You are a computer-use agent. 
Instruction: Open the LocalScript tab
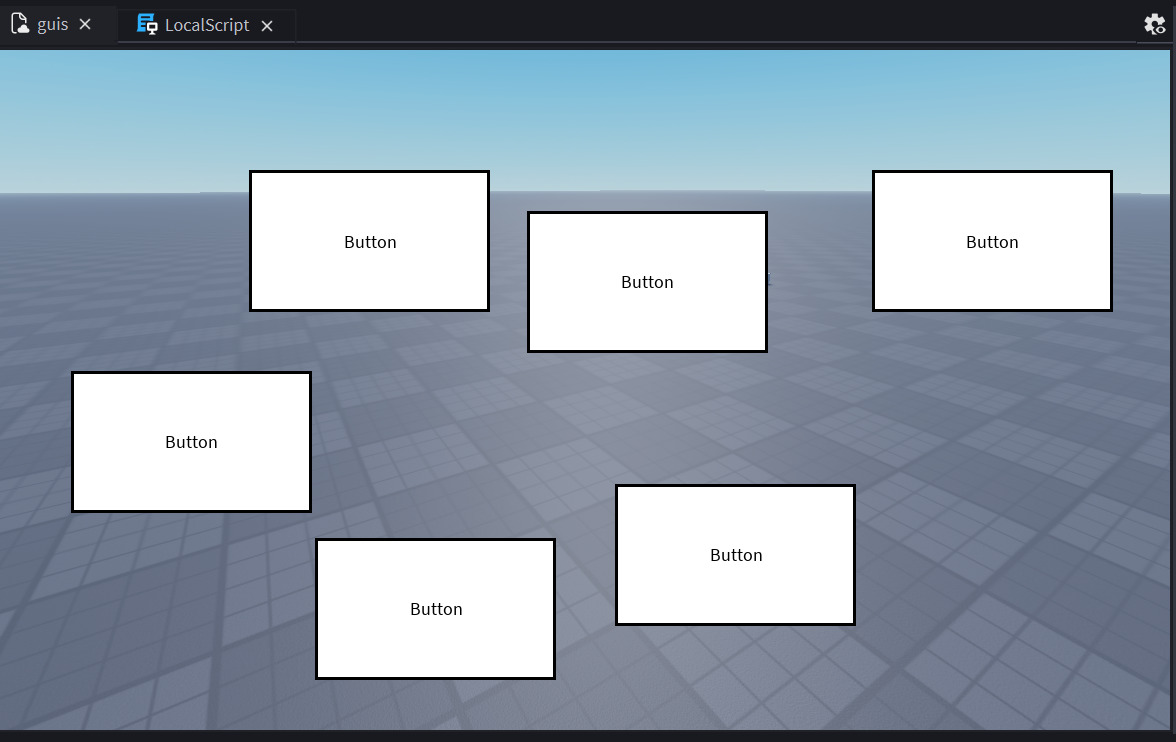205,24
